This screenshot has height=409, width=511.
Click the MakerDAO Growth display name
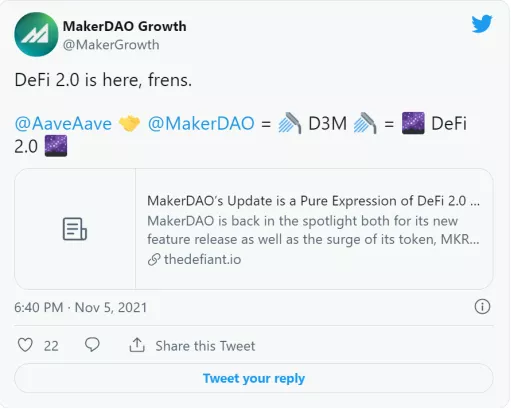[125, 26]
